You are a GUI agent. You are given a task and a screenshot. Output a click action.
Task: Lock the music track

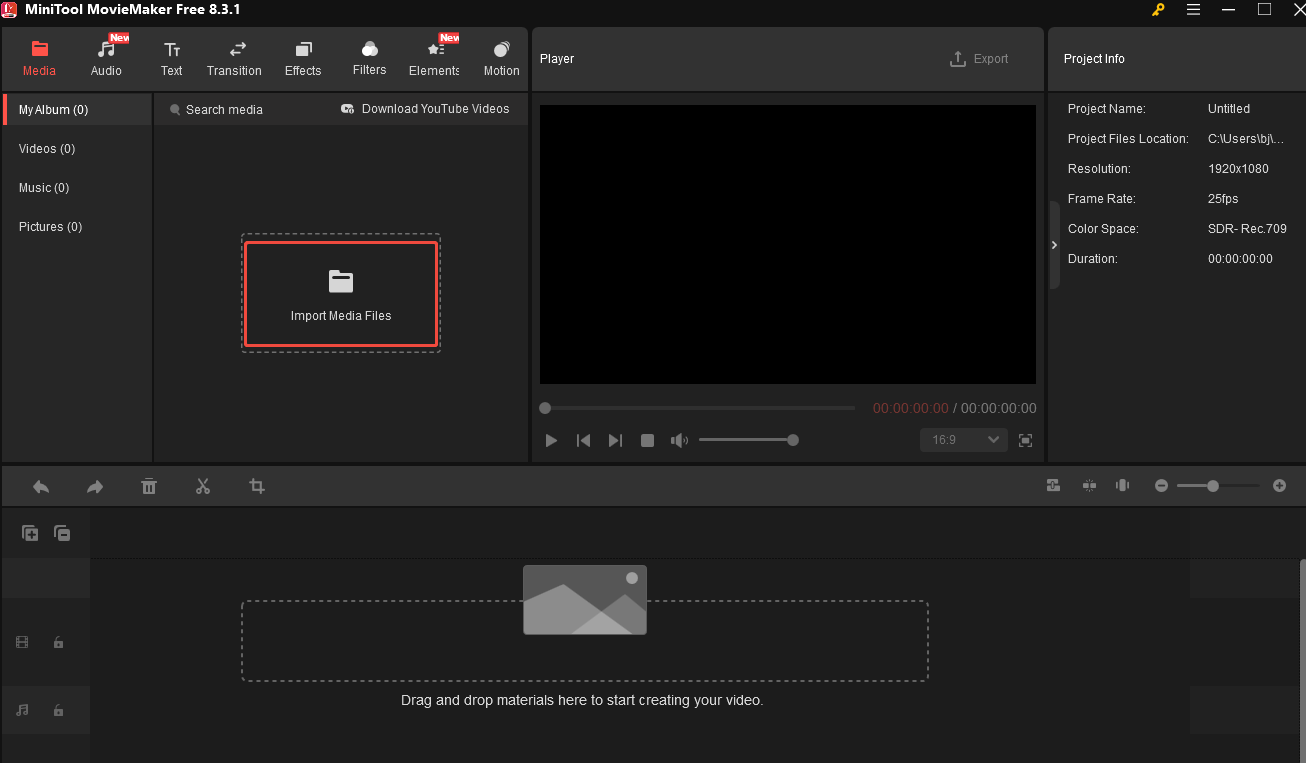click(58, 710)
